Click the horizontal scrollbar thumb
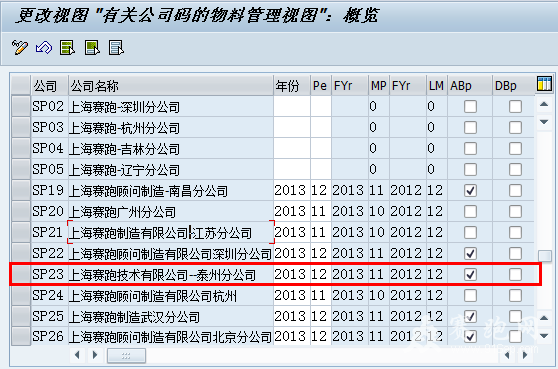Image resolution: width=558 pixels, height=369 pixels. [x=126, y=355]
